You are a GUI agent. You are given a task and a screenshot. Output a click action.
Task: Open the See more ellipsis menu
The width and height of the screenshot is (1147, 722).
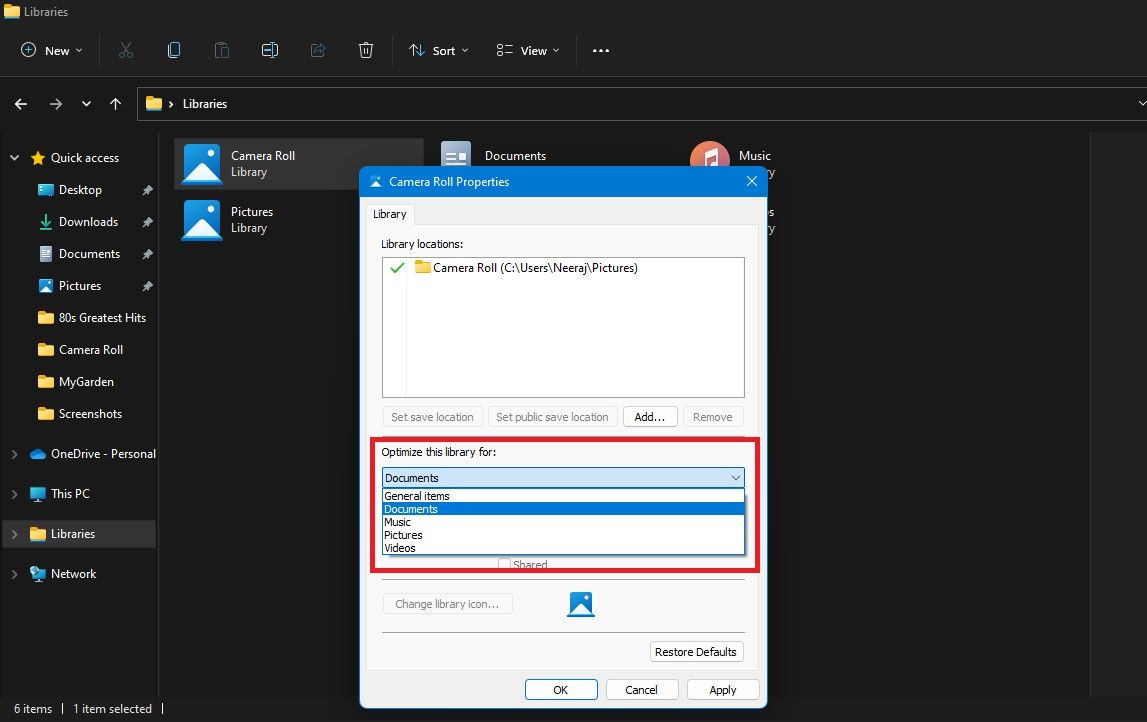pyautogui.click(x=600, y=50)
